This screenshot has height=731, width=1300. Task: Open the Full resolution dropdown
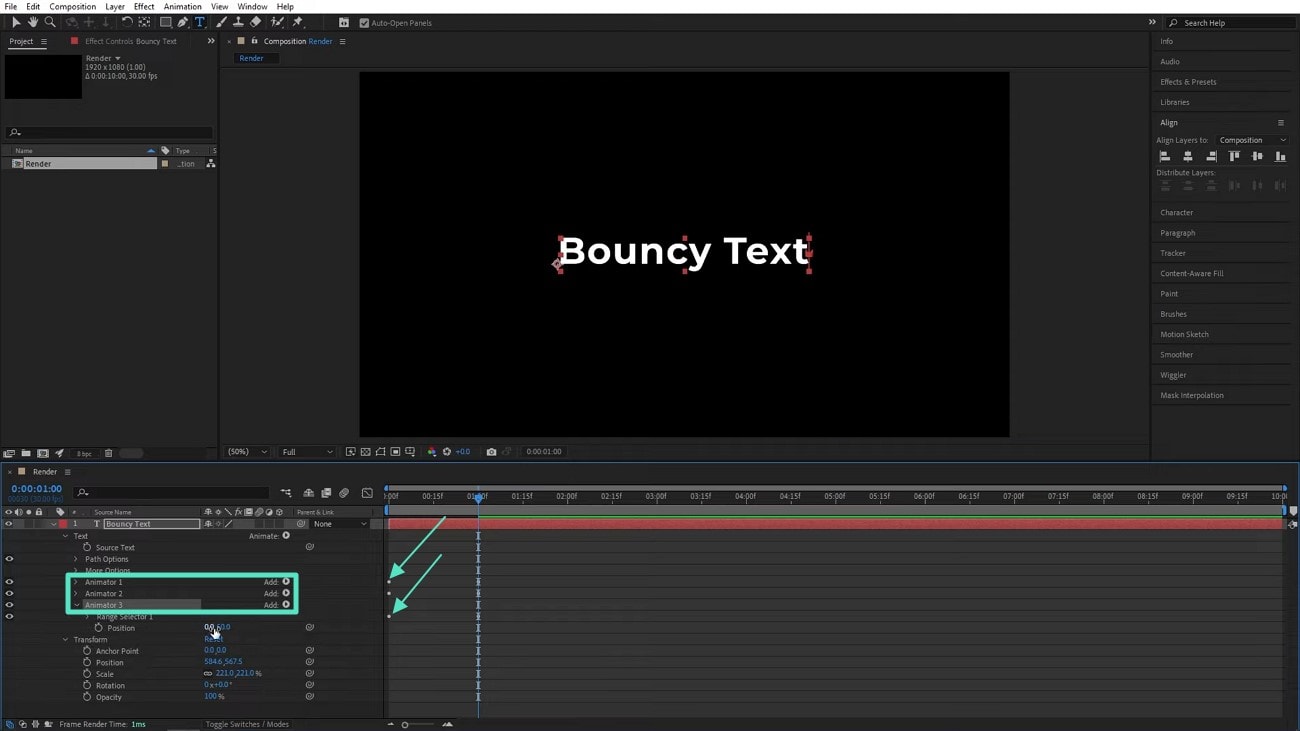click(307, 452)
